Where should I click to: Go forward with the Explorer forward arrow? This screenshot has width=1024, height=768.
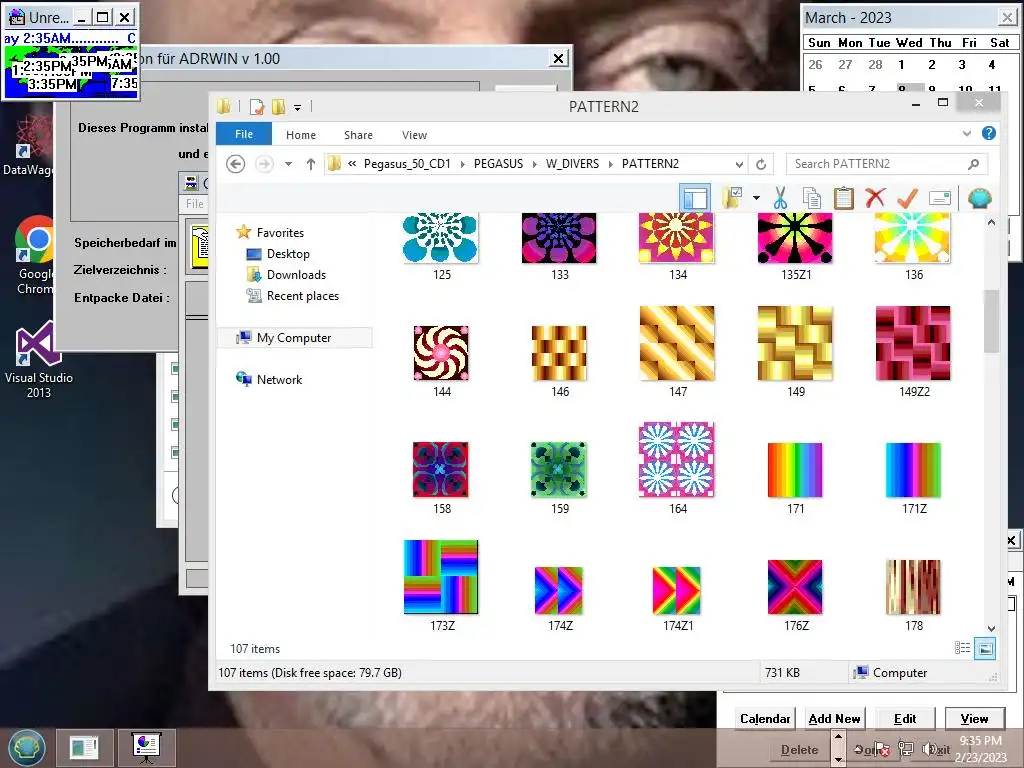(x=264, y=164)
